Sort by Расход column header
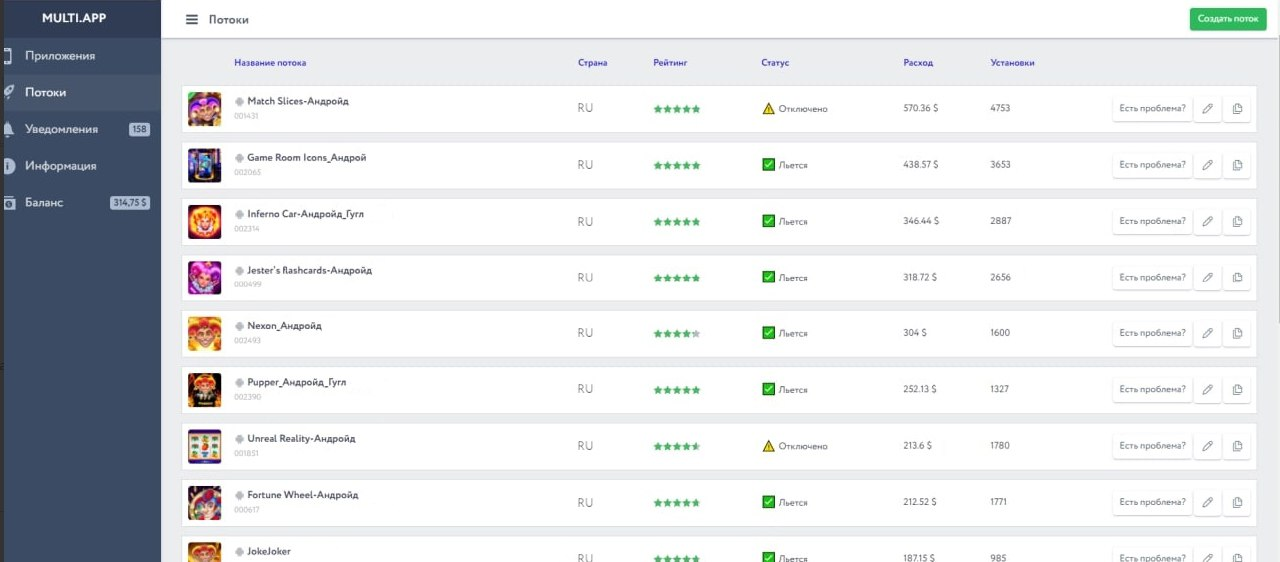1280x562 pixels. point(918,63)
